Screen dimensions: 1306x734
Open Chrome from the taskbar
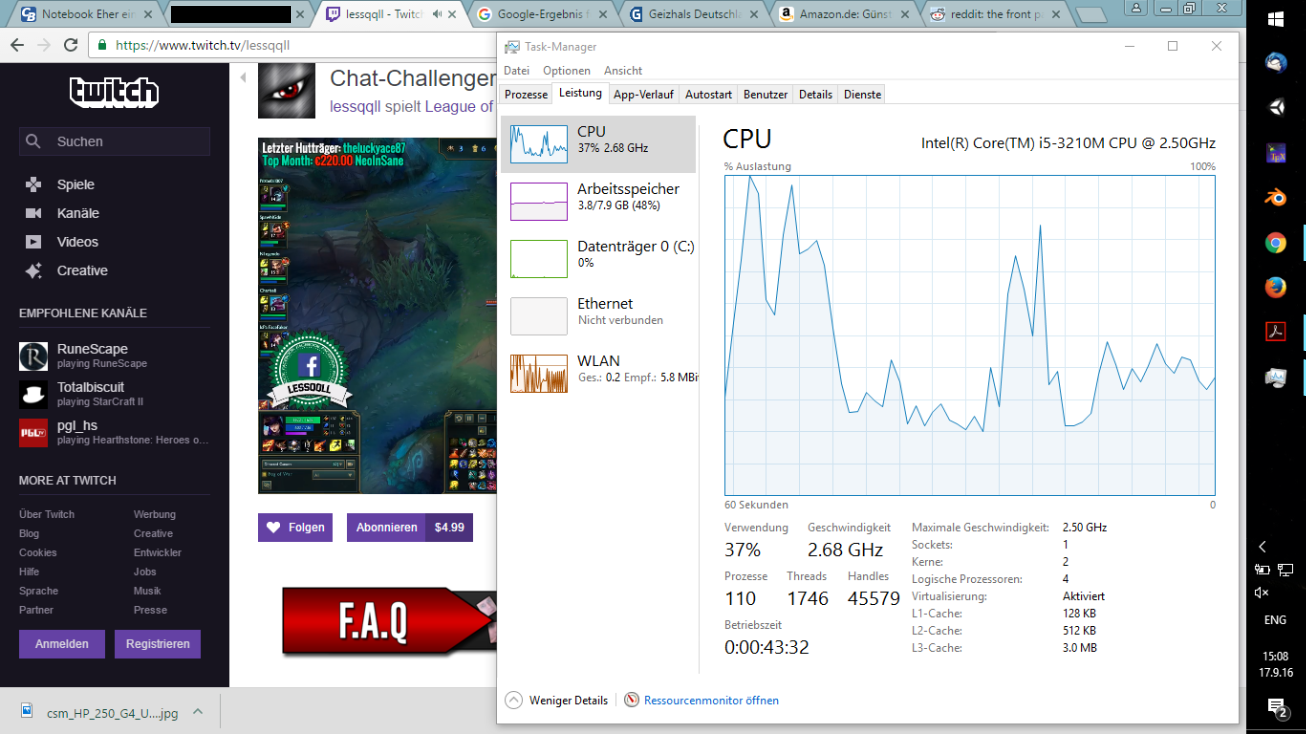click(x=1275, y=242)
